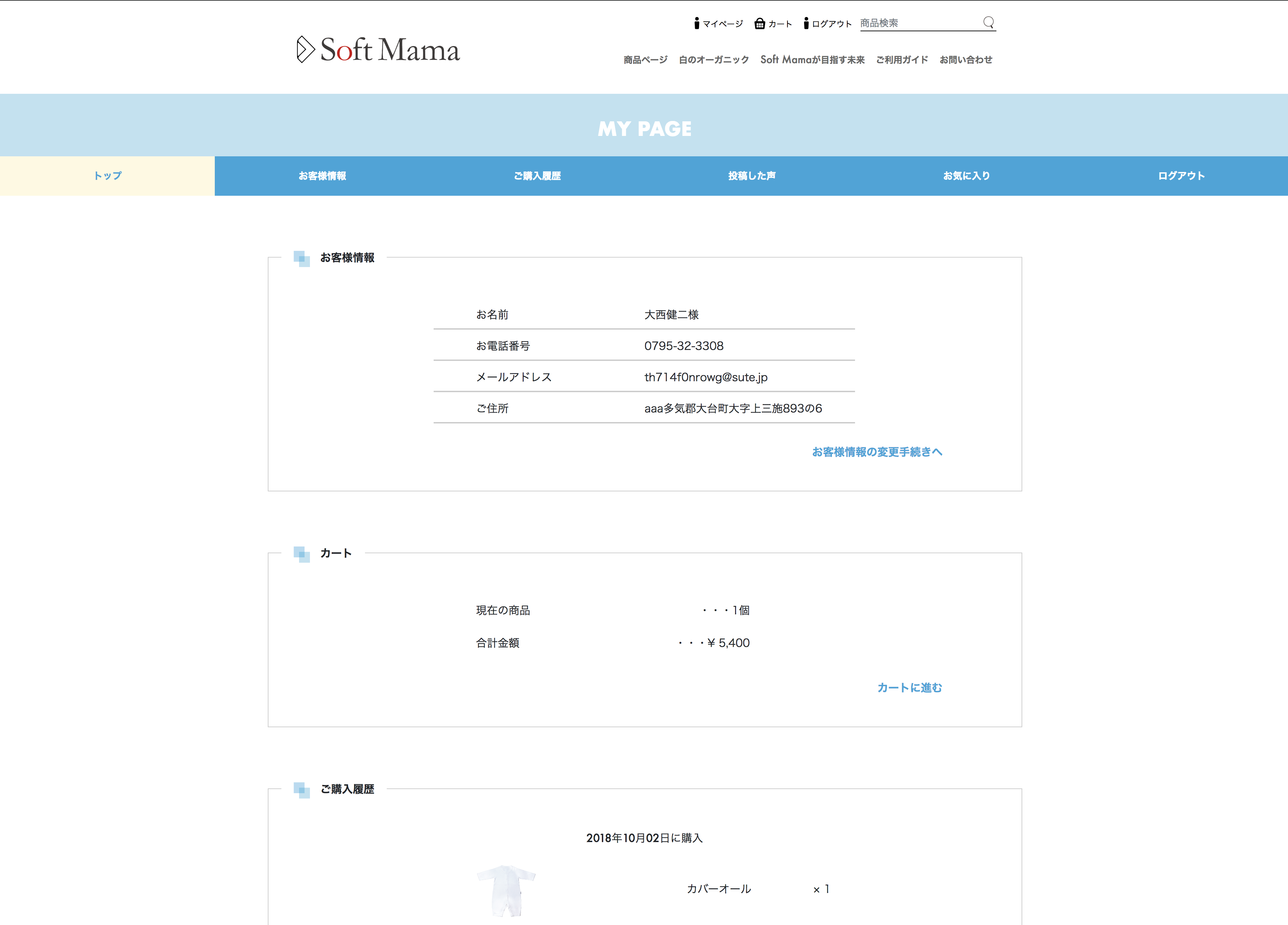
Task: Click phone number 0795-32-3308
Action: tap(684, 346)
